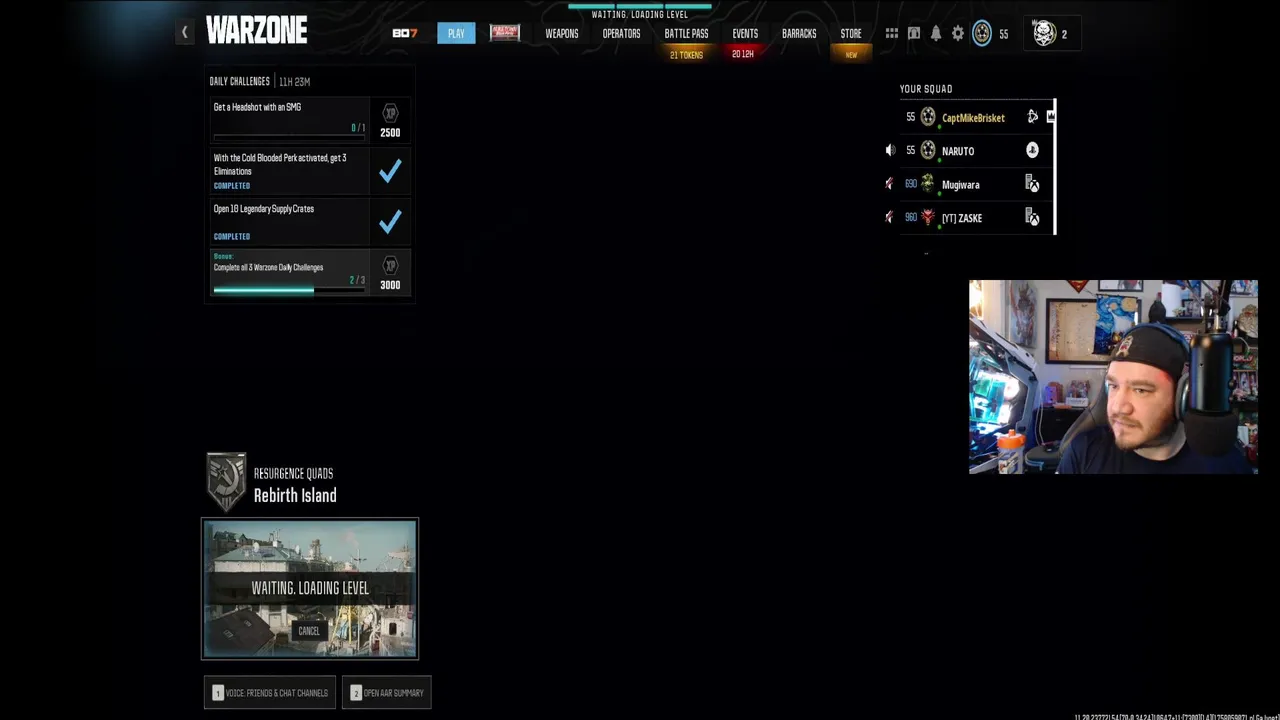Screen dimensions: 1280x720
Task: Click the Rebirth Island map thumbnail
Action: tap(310, 589)
